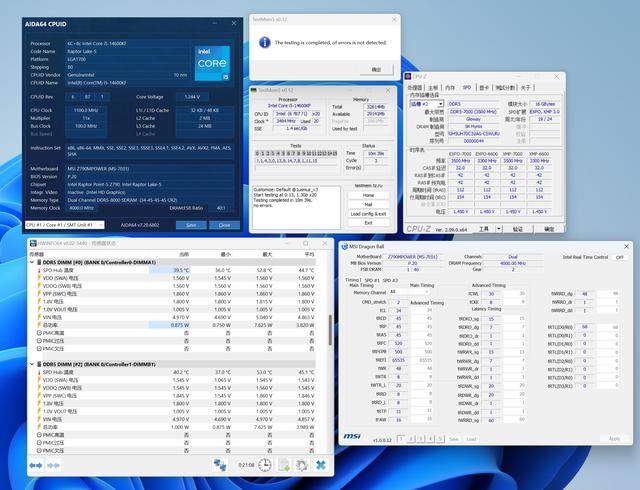Viewport: 640px width, 490px height.
Task: Click the blue information icon in the TestMem5 dialog
Action: coord(265,42)
